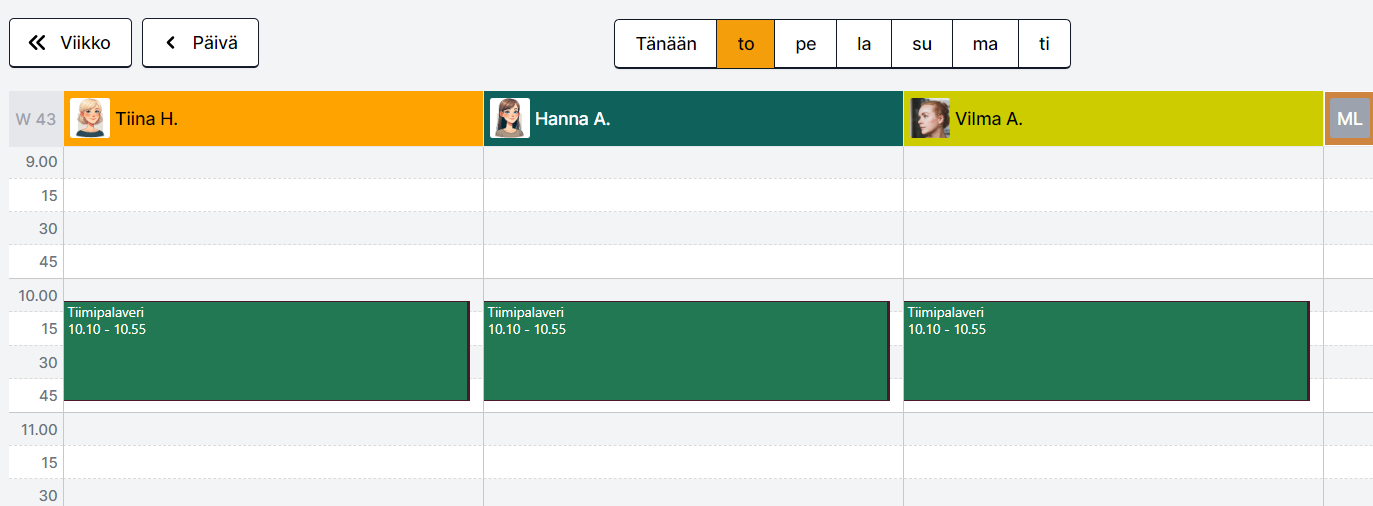Image resolution: width=1373 pixels, height=506 pixels.
Task: Switch to the 'pe' day tab
Action: [806, 44]
